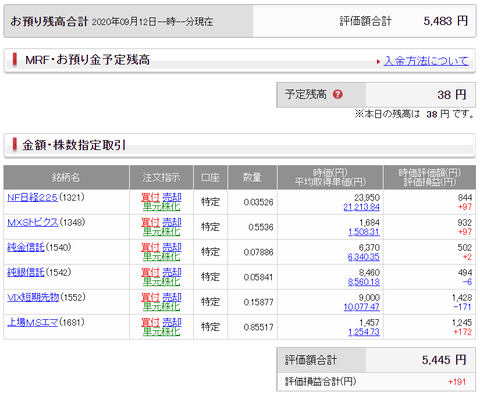This screenshot has height=396, width=480.
Task: Click 売却 for MXSトピクス
Action: click(x=172, y=222)
